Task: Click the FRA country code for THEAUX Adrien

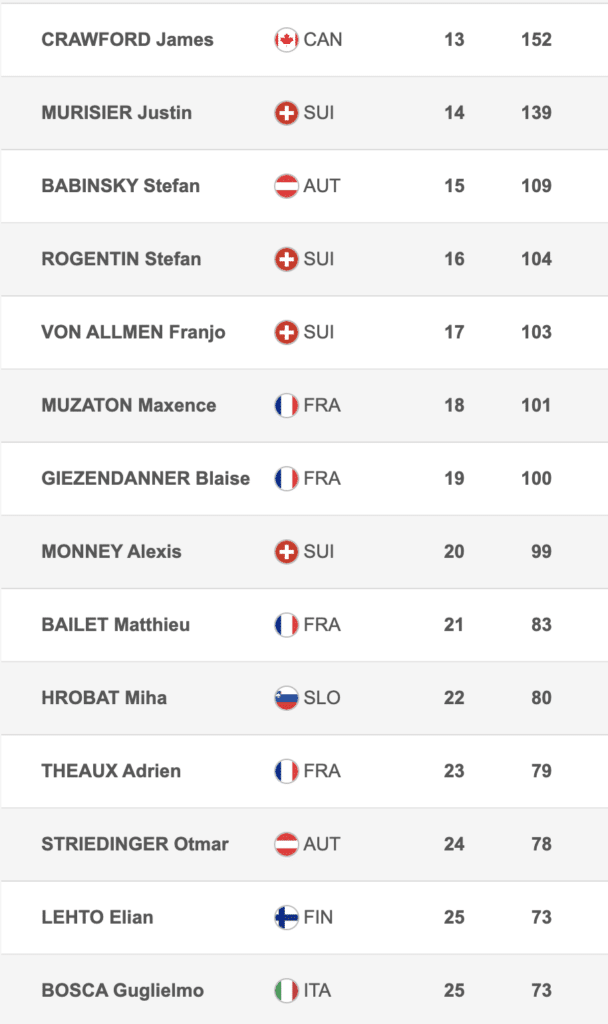Action: pos(322,771)
